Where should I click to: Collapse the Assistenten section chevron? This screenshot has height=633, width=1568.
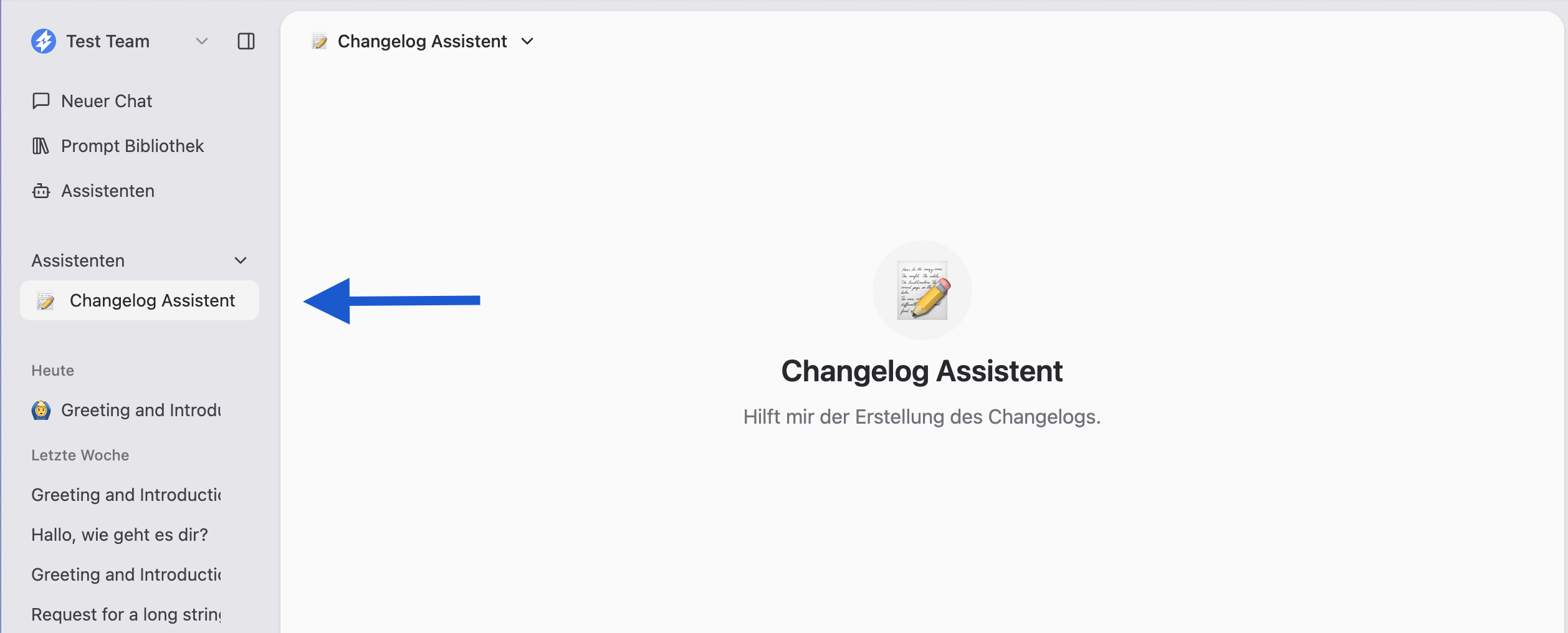[x=241, y=260]
